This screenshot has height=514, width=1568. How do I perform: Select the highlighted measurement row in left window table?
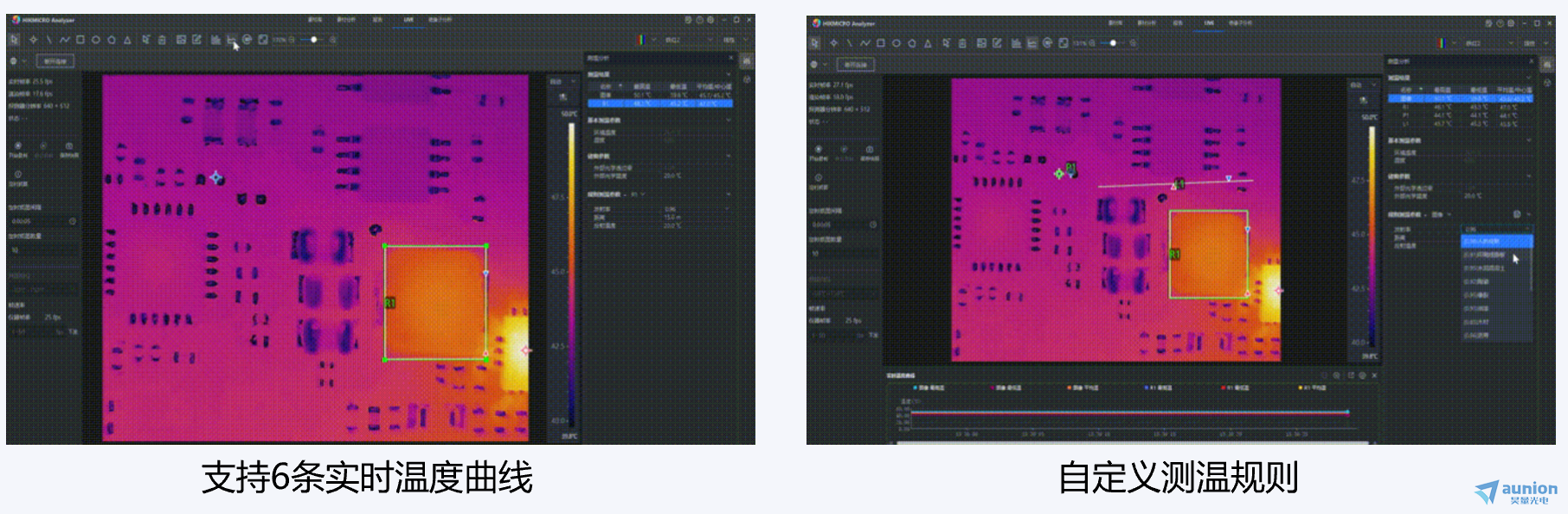point(659,103)
